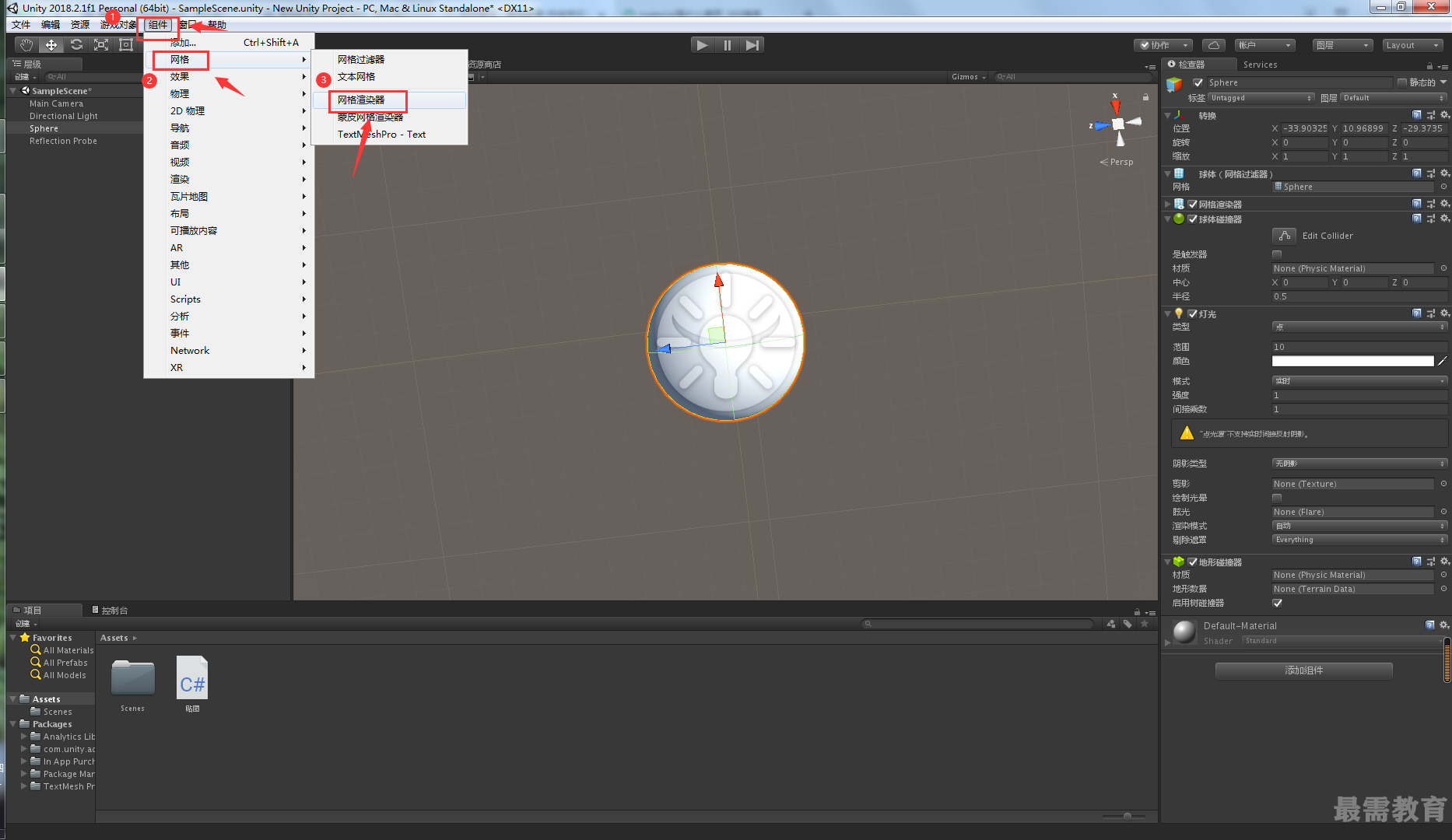Screen dimensions: 1452x840
Task: Disable the Mesh Renderer component checkbox
Action: coord(1192,205)
